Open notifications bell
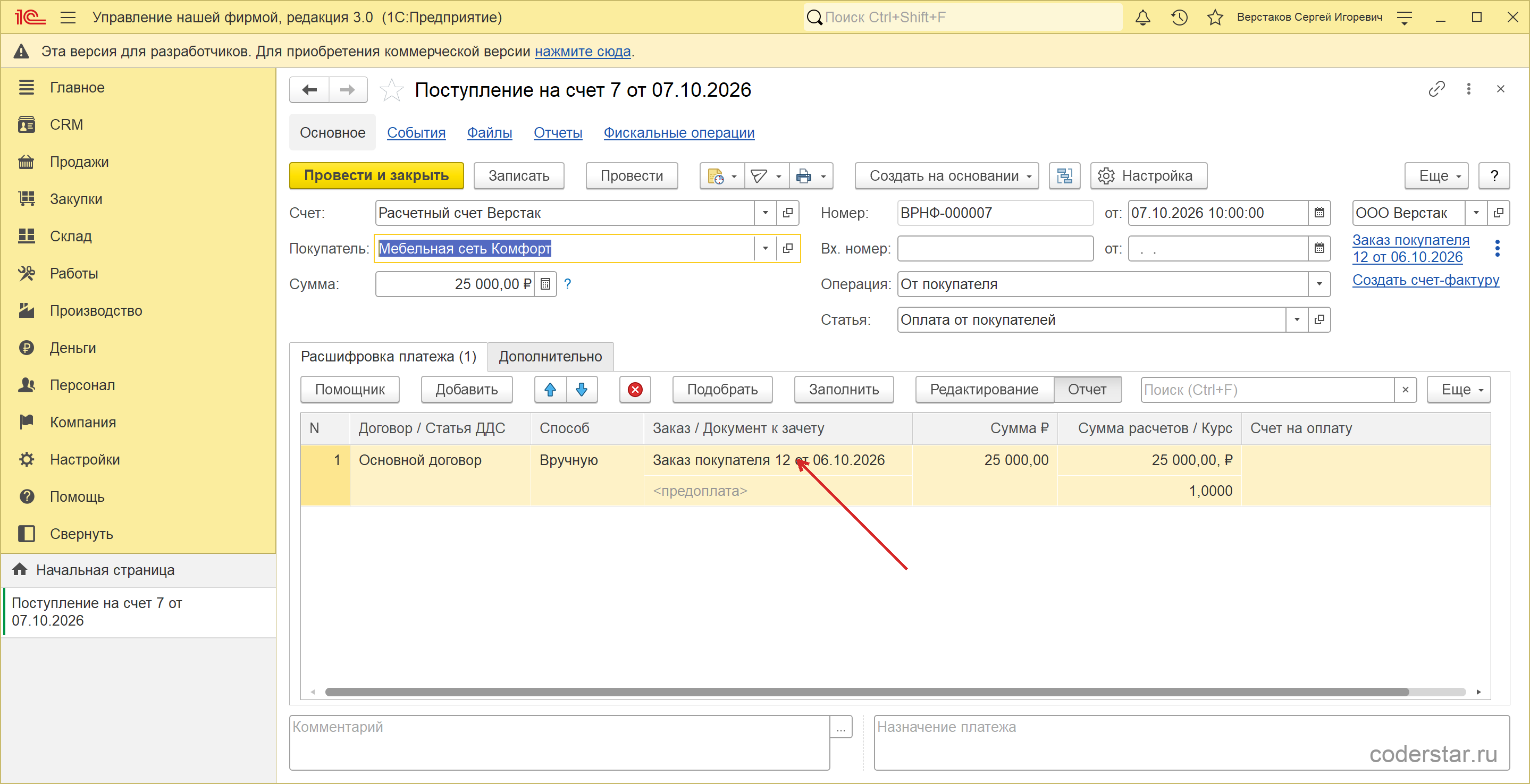The image size is (1530, 784). [1143, 17]
